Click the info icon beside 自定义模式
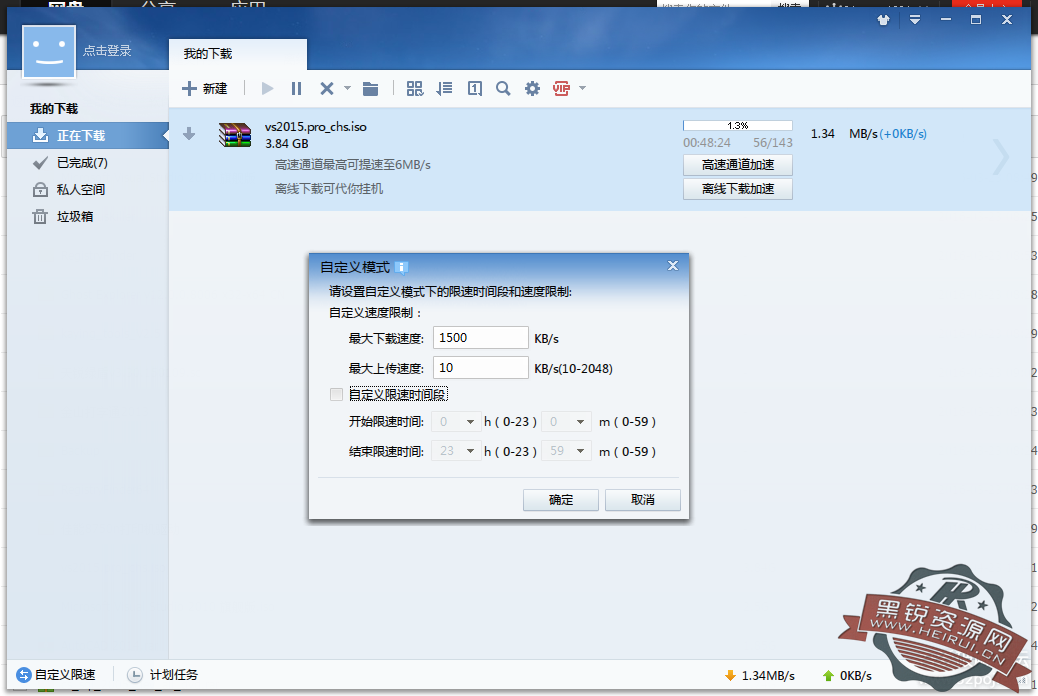This screenshot has height=696, width=1038. click(402, 268)
